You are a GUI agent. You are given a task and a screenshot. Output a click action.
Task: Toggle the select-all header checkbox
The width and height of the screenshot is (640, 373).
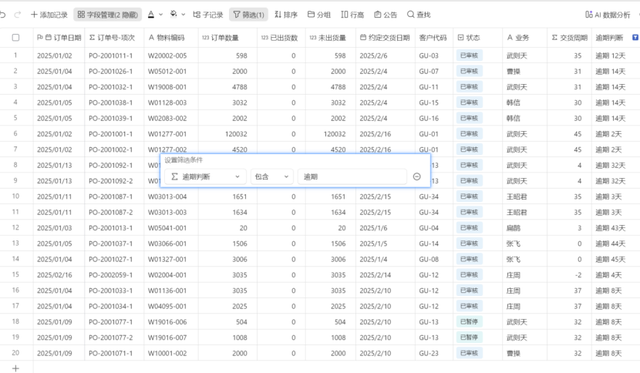point(16,38)
